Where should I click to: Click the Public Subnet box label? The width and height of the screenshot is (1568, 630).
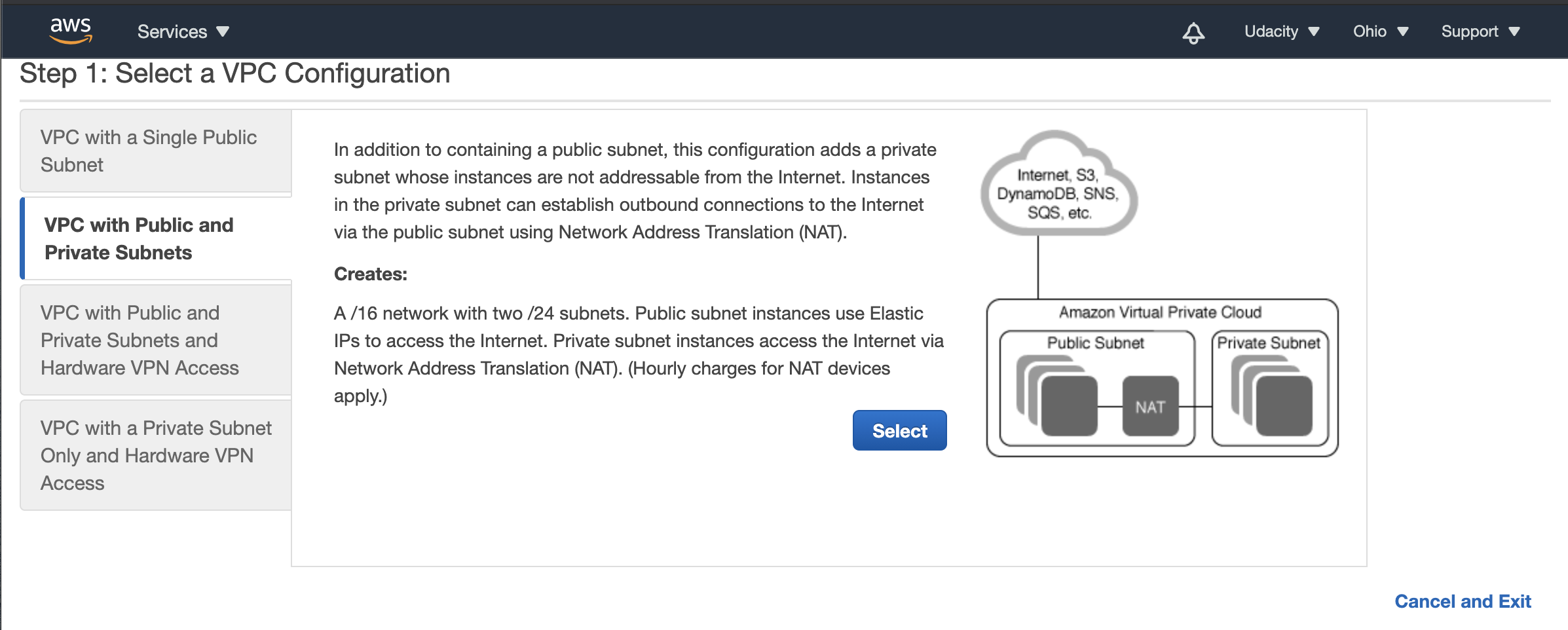(x=1095, y=343)
